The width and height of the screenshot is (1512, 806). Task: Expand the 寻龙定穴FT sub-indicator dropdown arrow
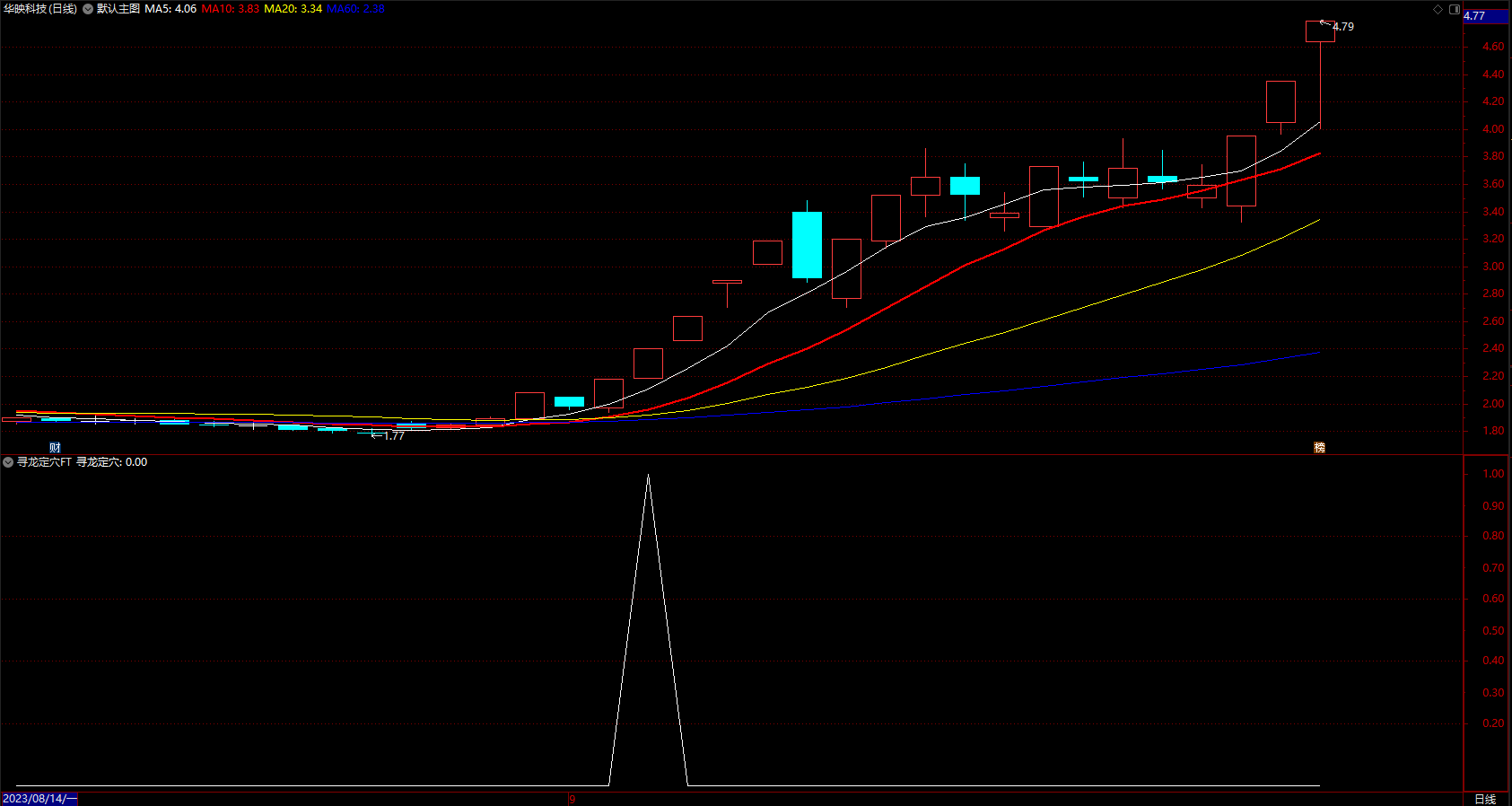pyautogui.click(x=8, y=462)
